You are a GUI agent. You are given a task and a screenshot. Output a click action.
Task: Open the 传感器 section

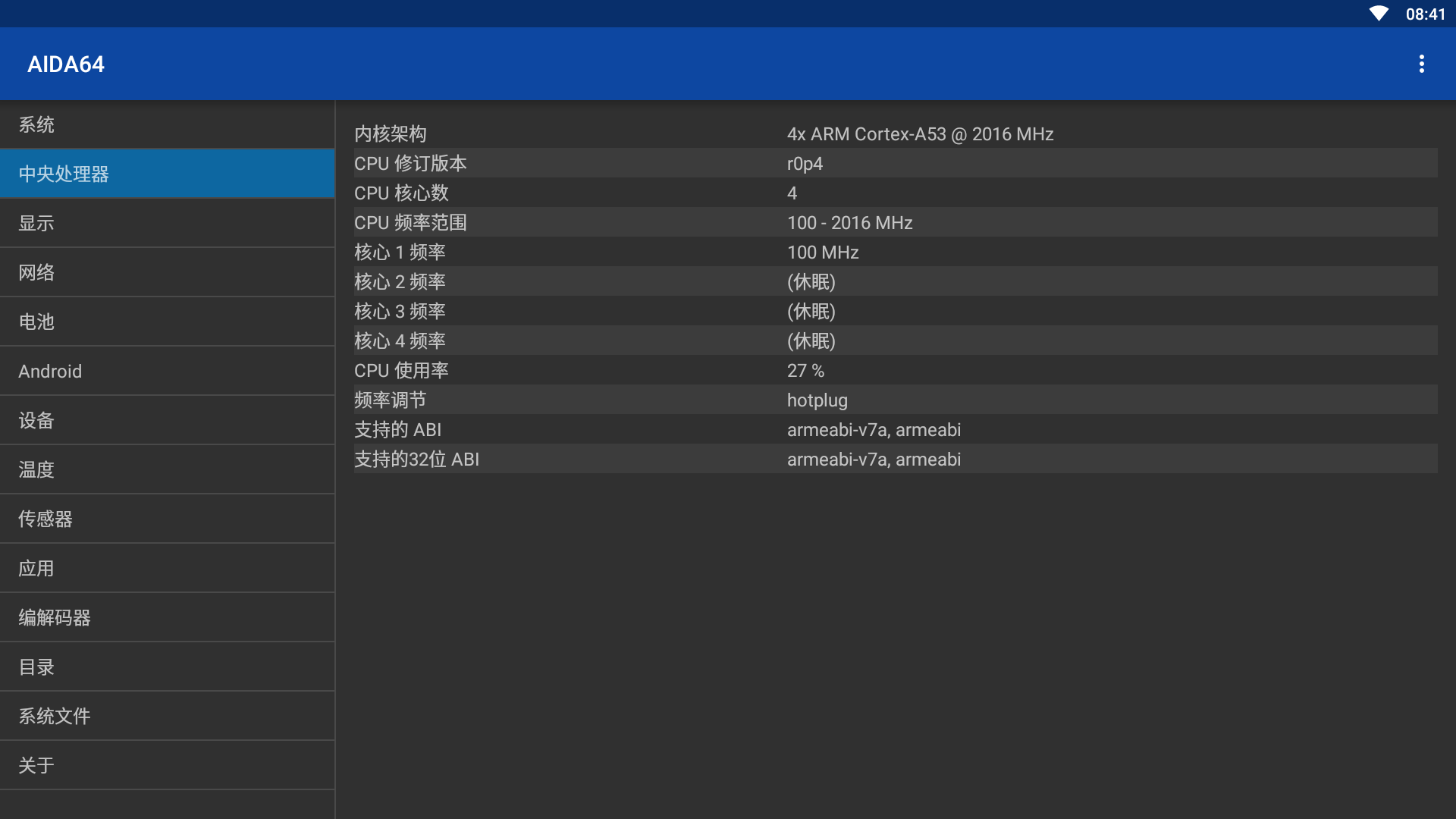pos(167,519)
